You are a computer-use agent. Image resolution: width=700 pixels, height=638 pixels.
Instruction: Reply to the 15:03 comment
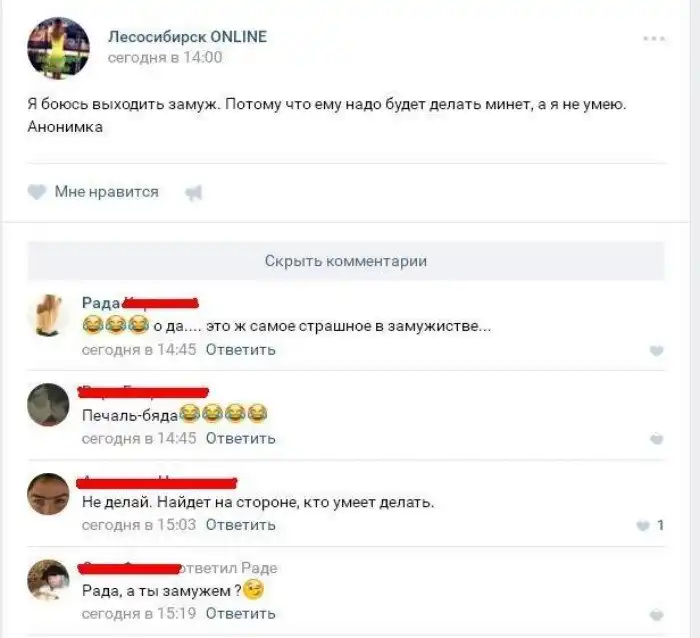click(x=241, y=525)
